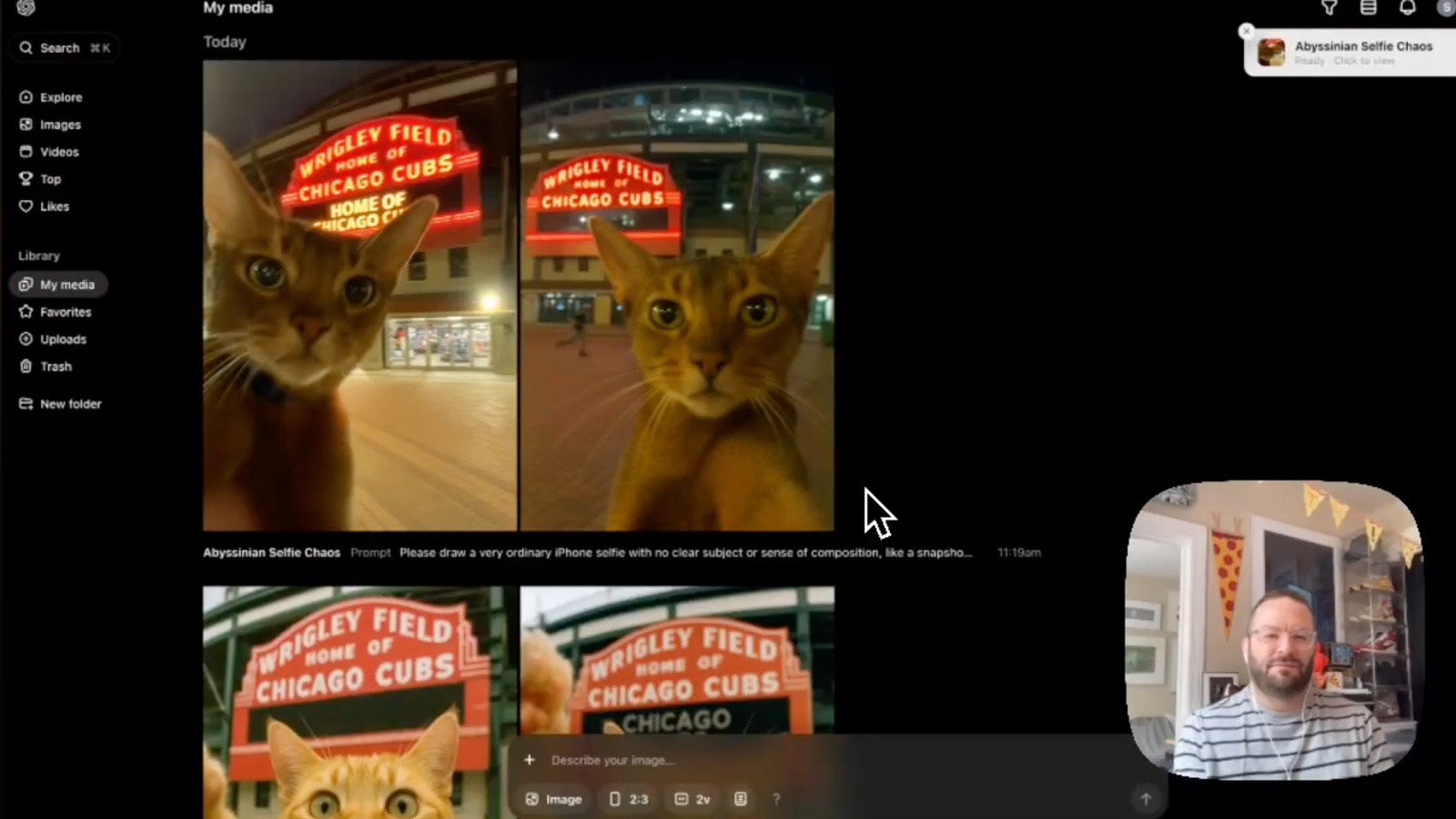
Task: Click the 11:19am timestamp
Action: tap(1019, 552)
